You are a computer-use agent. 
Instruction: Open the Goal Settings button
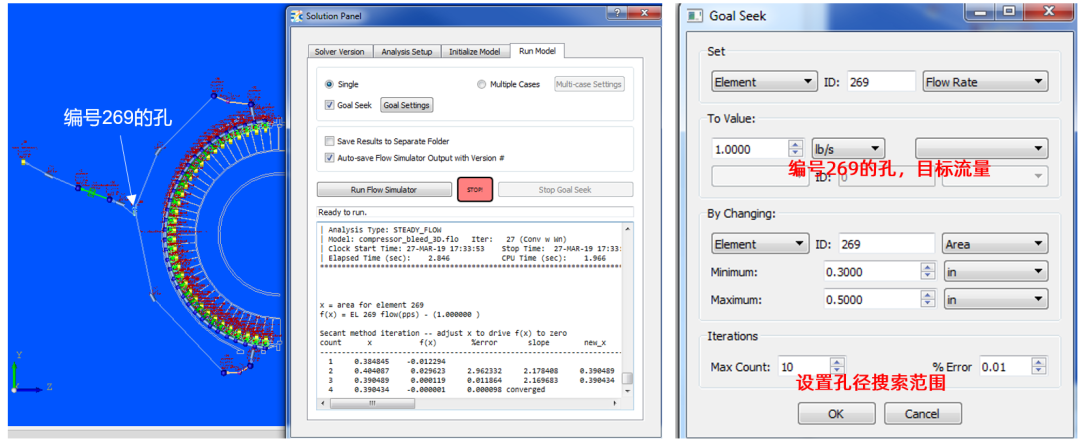[x=406, y=105]
